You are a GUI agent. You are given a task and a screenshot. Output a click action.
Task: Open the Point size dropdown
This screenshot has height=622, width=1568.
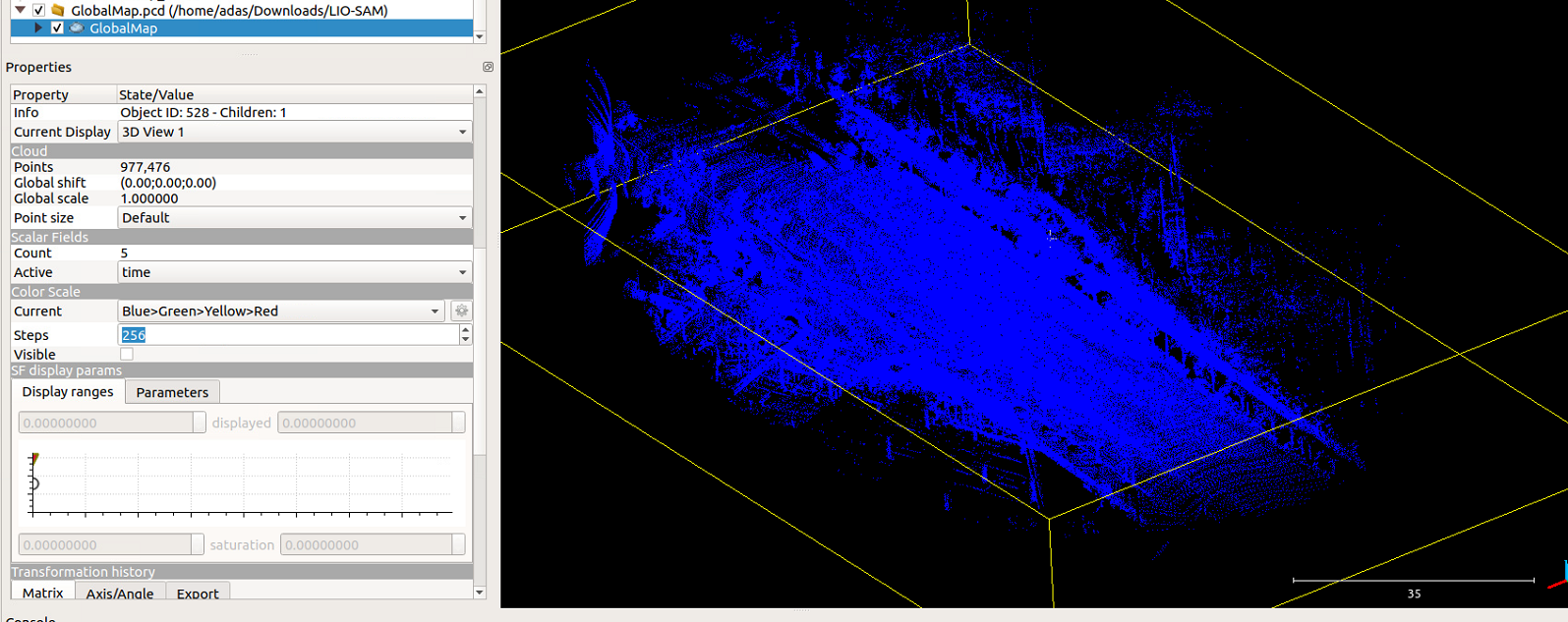tap(295, 218)
